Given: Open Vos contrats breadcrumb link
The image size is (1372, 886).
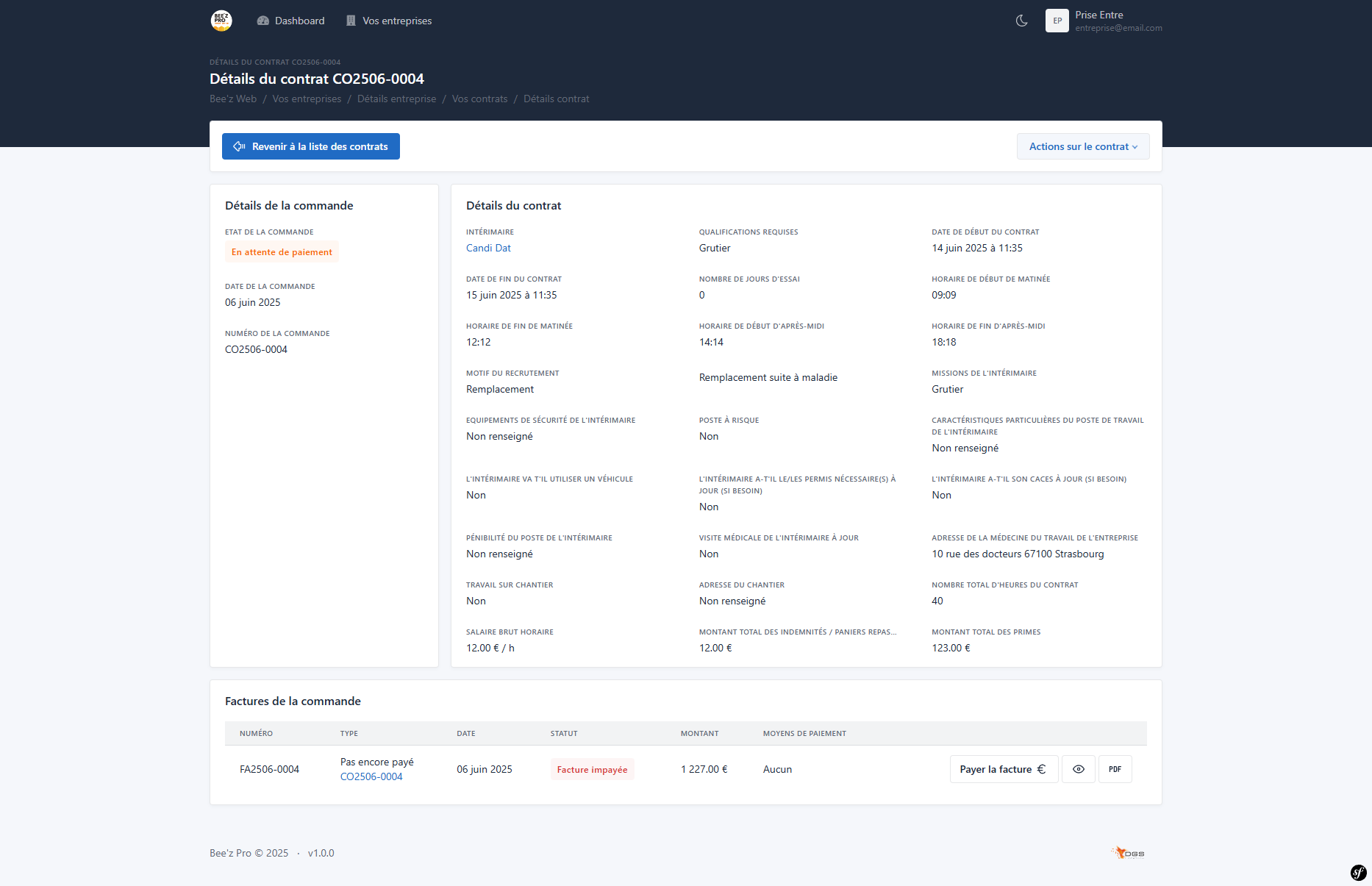Looking at the screenshot, I should (479, 99).
